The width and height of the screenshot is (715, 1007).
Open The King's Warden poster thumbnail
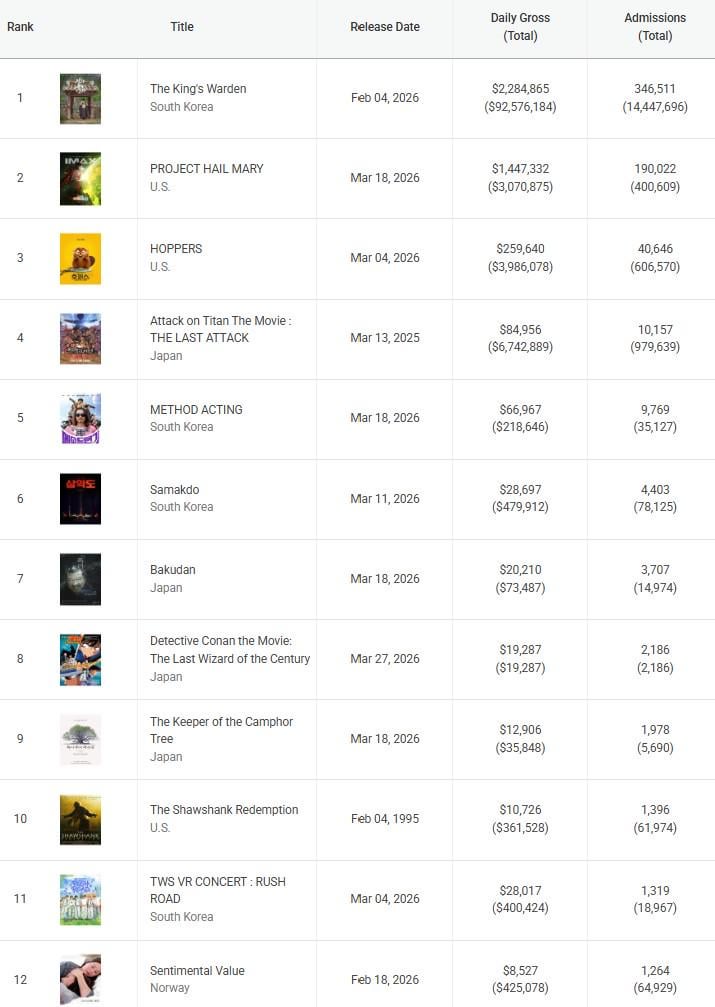coord(80,98)
